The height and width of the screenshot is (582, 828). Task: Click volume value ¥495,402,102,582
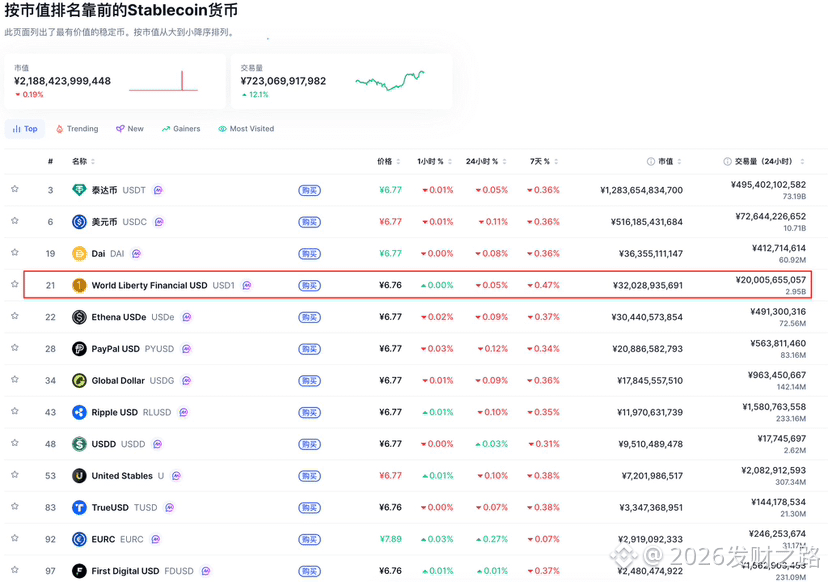point(768,184)
